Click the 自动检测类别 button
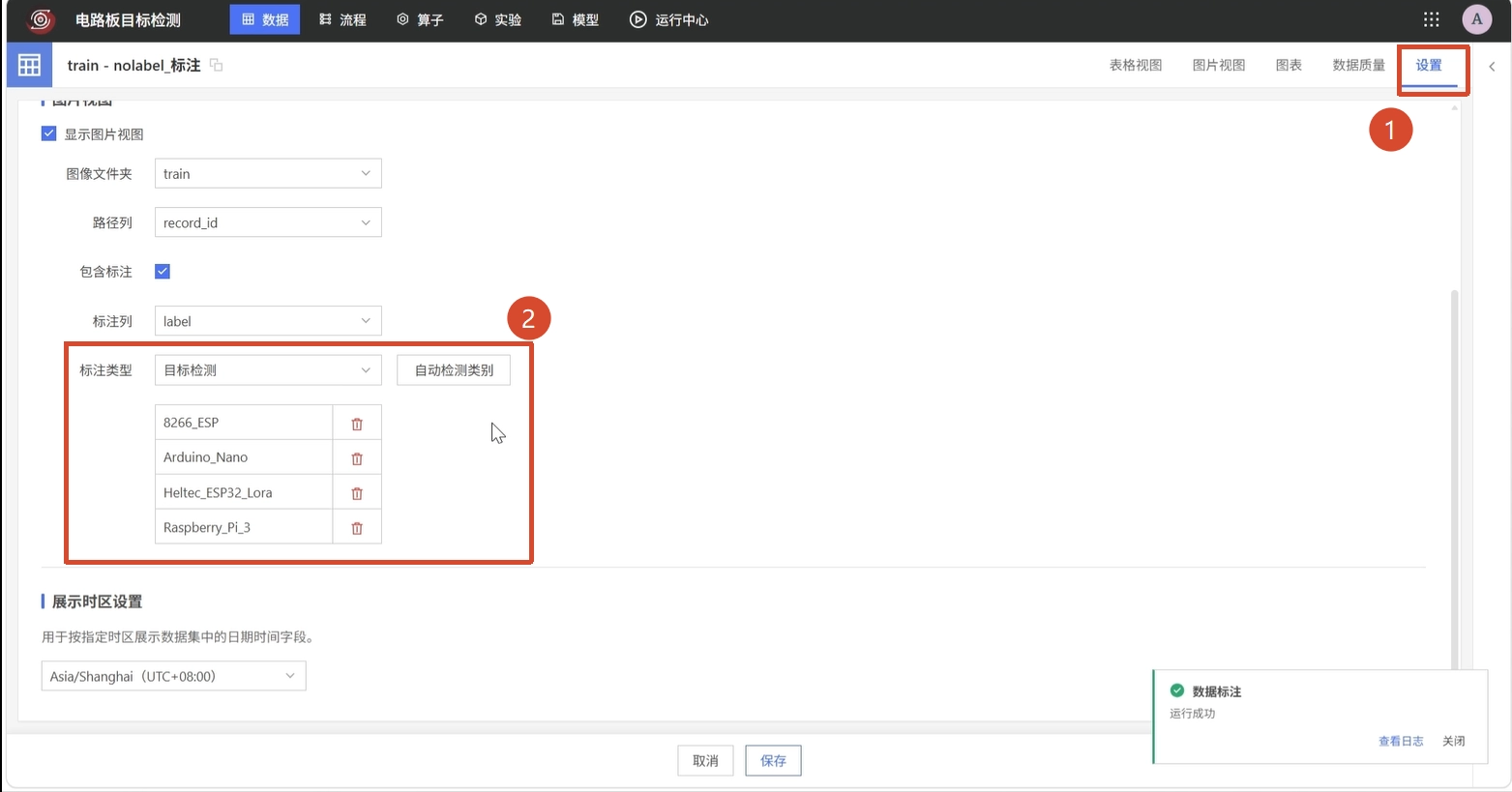Screen dimensions: 1512x792 454,370
